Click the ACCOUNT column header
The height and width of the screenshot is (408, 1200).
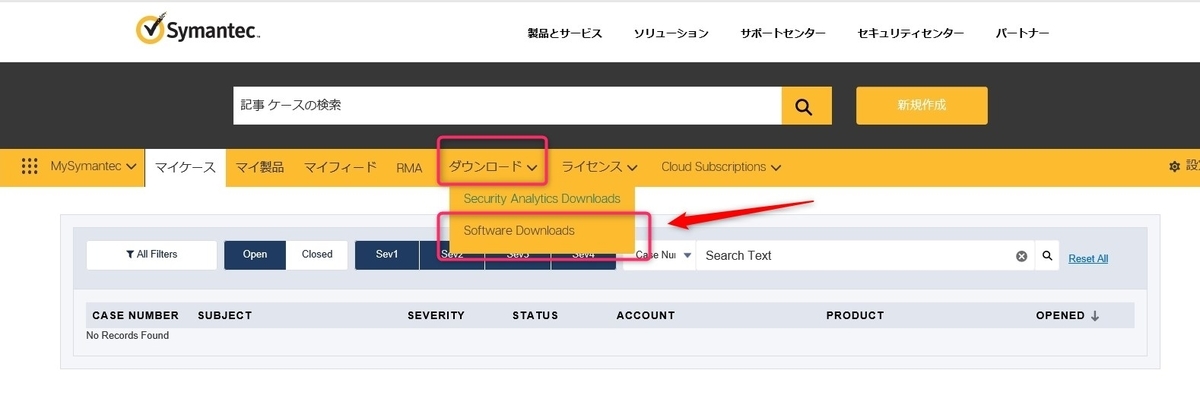click(x=646, y=315)
